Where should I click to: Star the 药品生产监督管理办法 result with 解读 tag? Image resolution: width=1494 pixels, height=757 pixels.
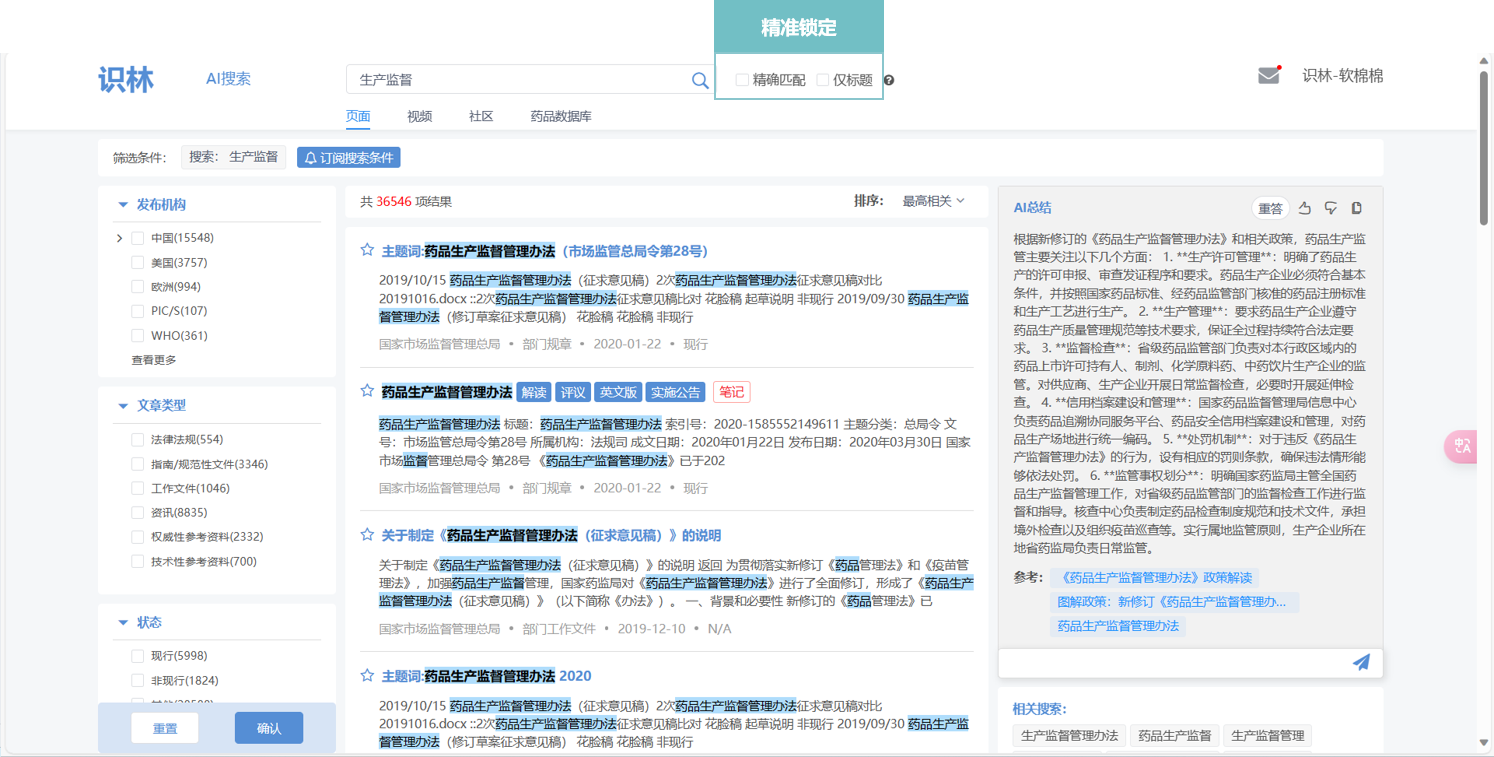[x=367, y=391]
